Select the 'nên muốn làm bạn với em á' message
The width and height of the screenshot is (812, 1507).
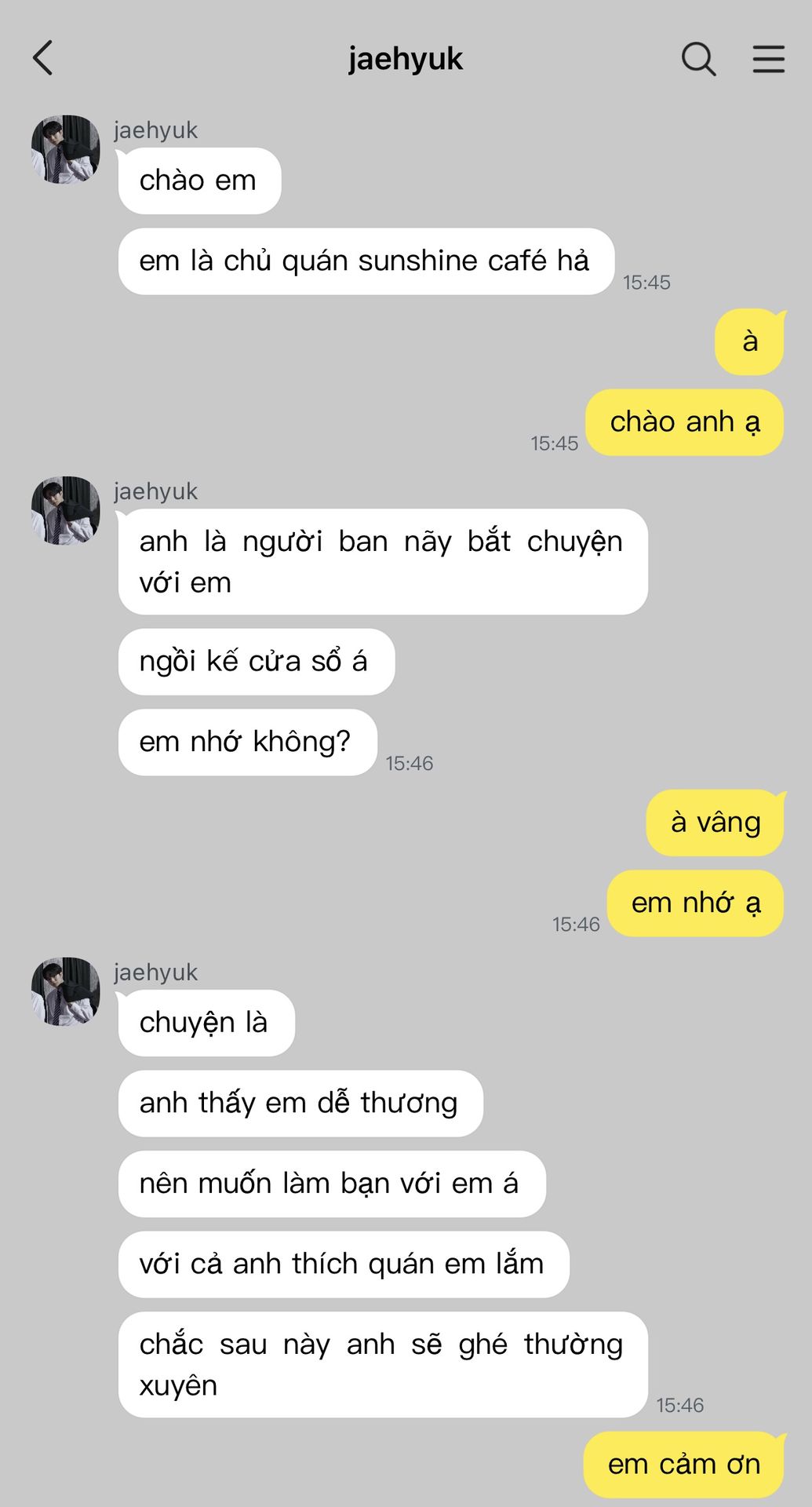click(332, 1184)
